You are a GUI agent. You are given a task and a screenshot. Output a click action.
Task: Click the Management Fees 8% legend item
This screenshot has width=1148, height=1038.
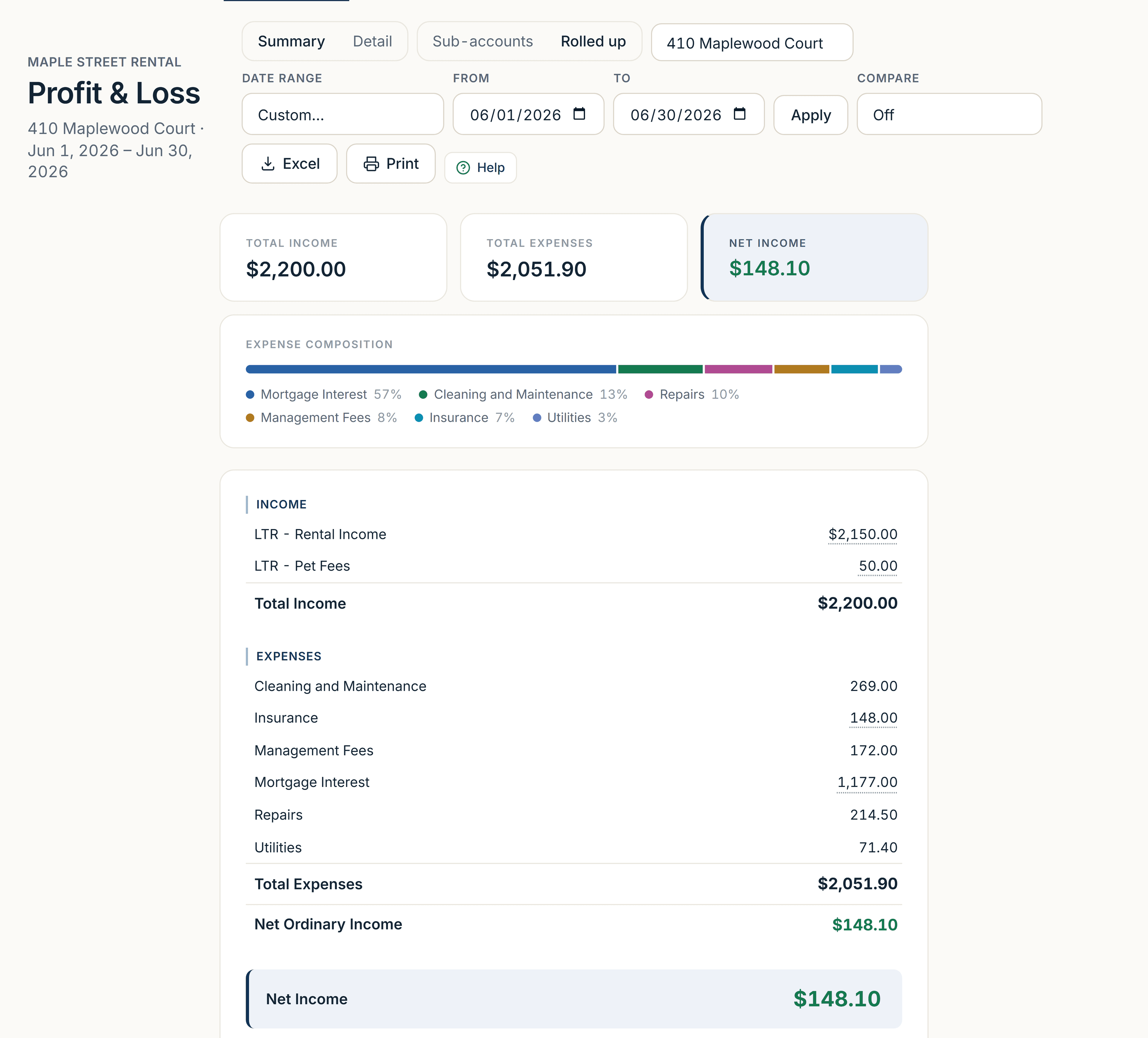(x=321, y=417)
